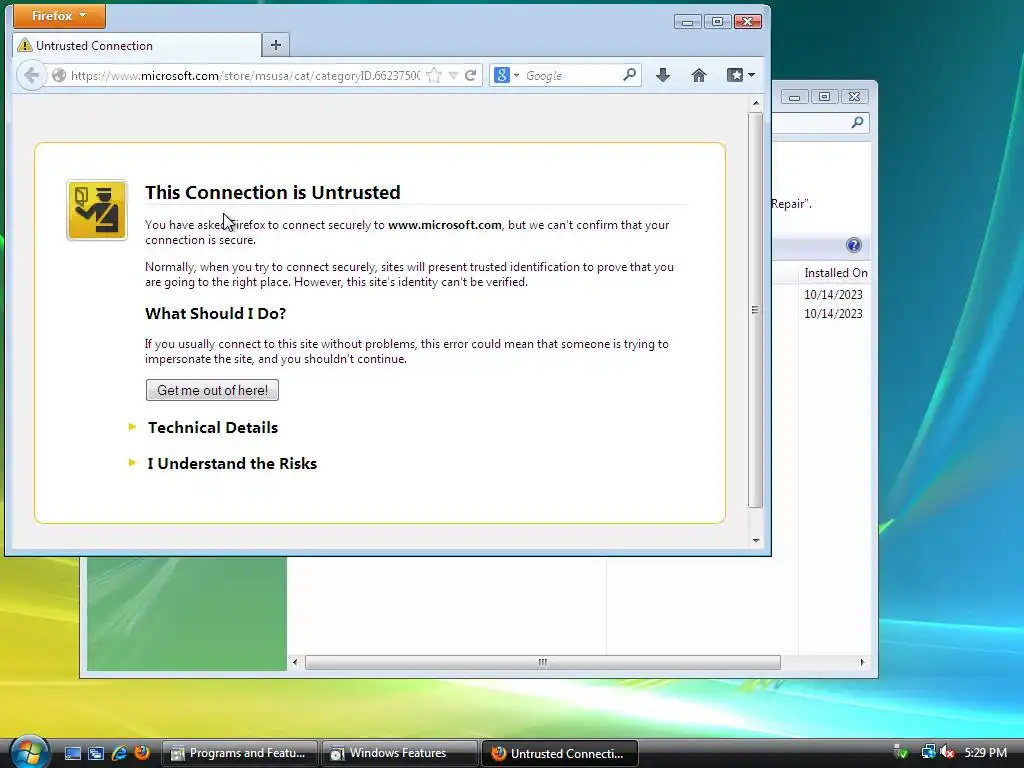Switch to Untrusted Connection taskbar button
Image resolution: width=1024 pixels, height=768 pixels.
point(559,754)
